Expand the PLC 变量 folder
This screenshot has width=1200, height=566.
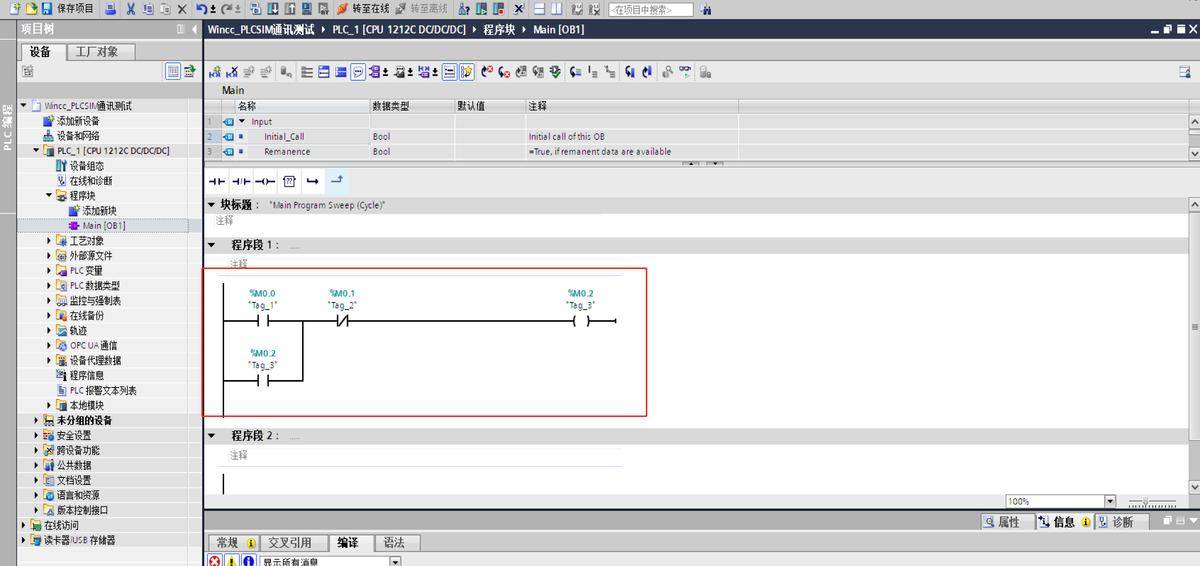click(x=49, y=271)
